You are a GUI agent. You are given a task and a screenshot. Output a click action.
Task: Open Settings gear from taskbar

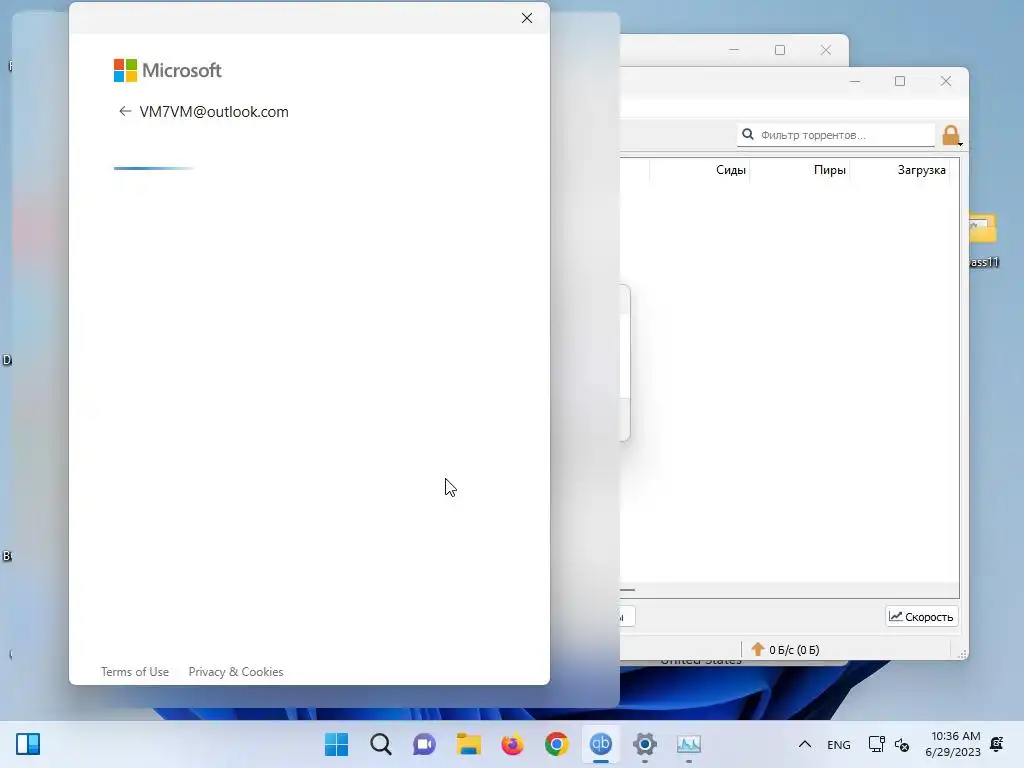[x=645, y=744]
